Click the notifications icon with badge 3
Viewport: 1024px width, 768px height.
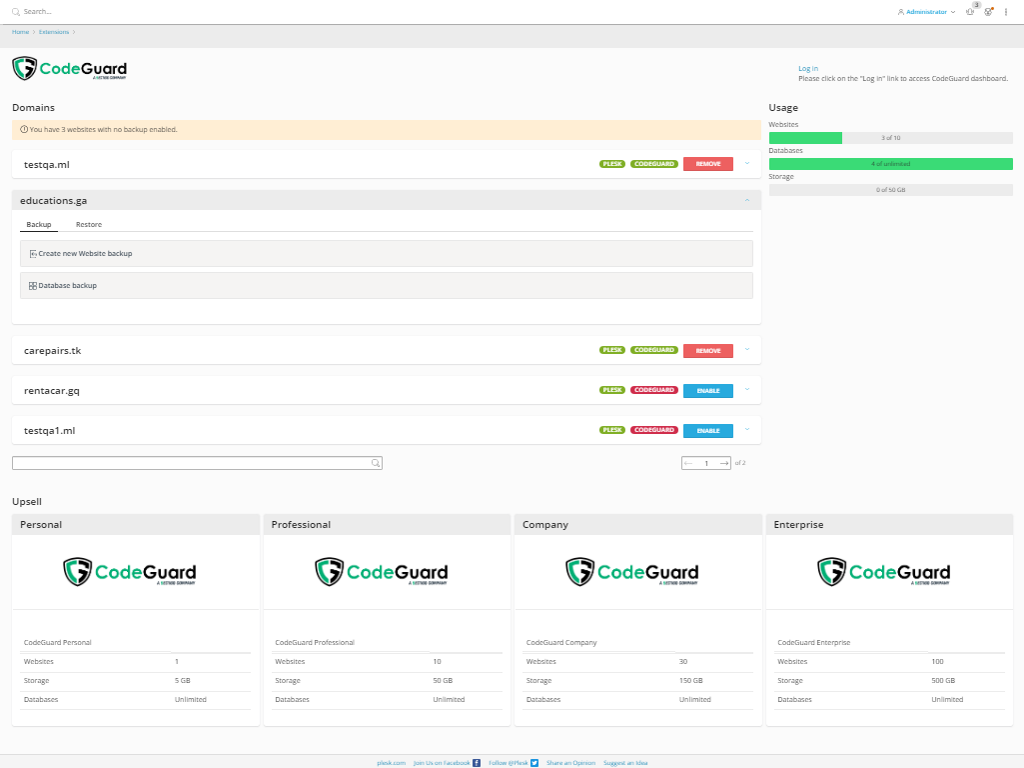click(970, 12)
